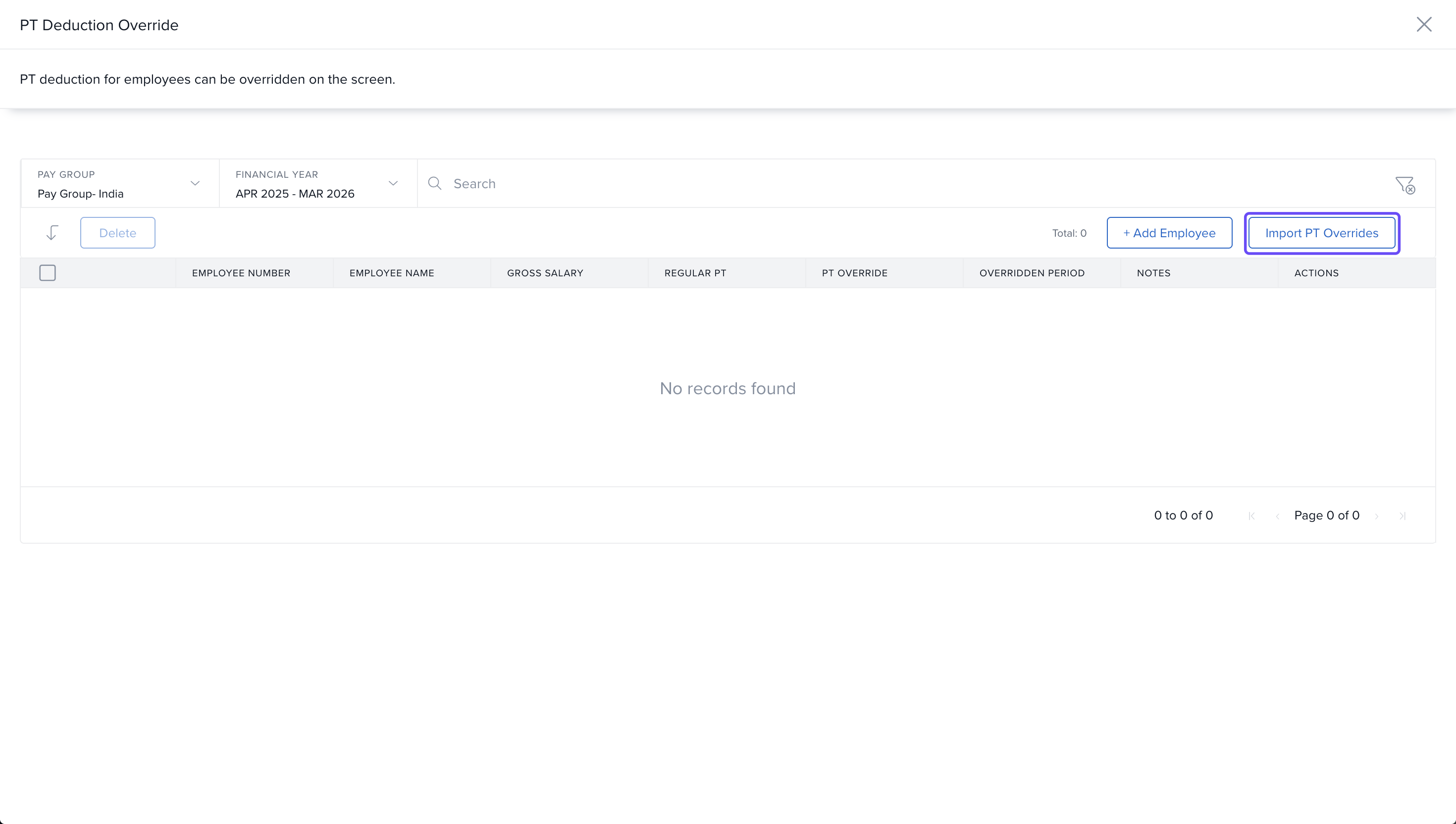Tick the select-all checkbox in table header

tap(48, 273)
